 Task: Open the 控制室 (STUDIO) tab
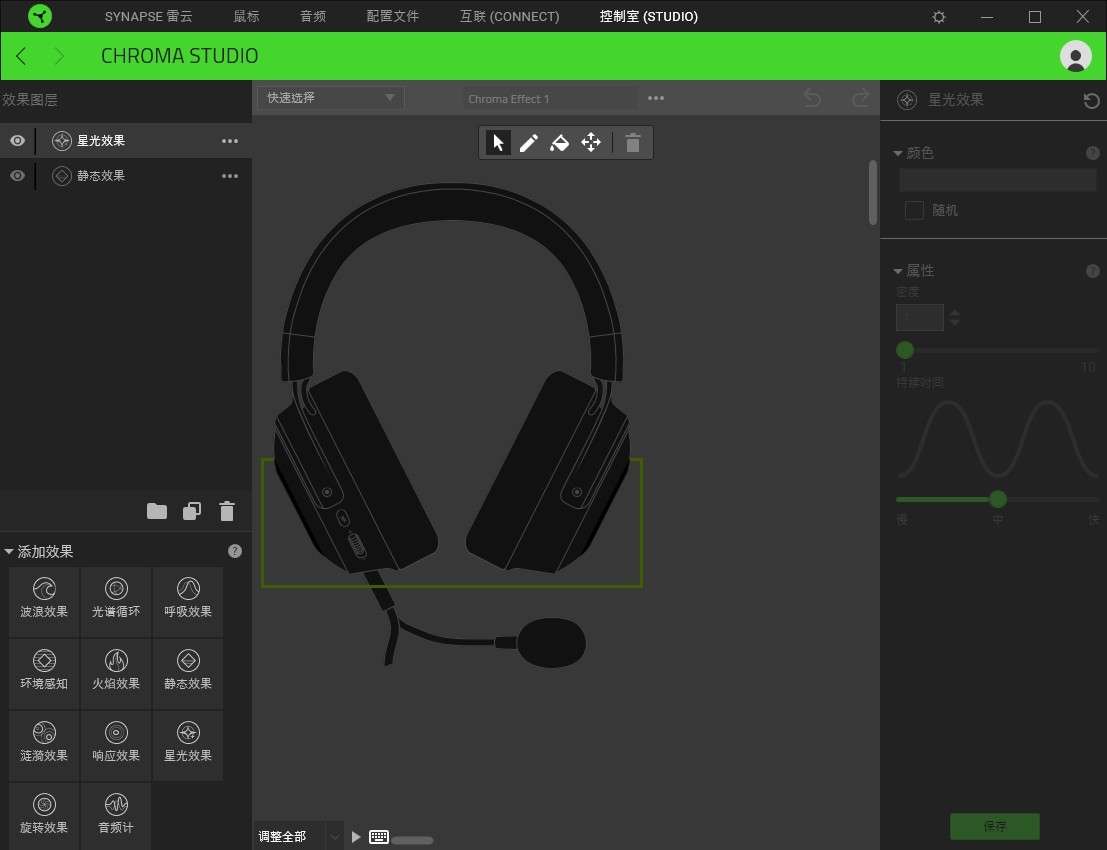649,16
